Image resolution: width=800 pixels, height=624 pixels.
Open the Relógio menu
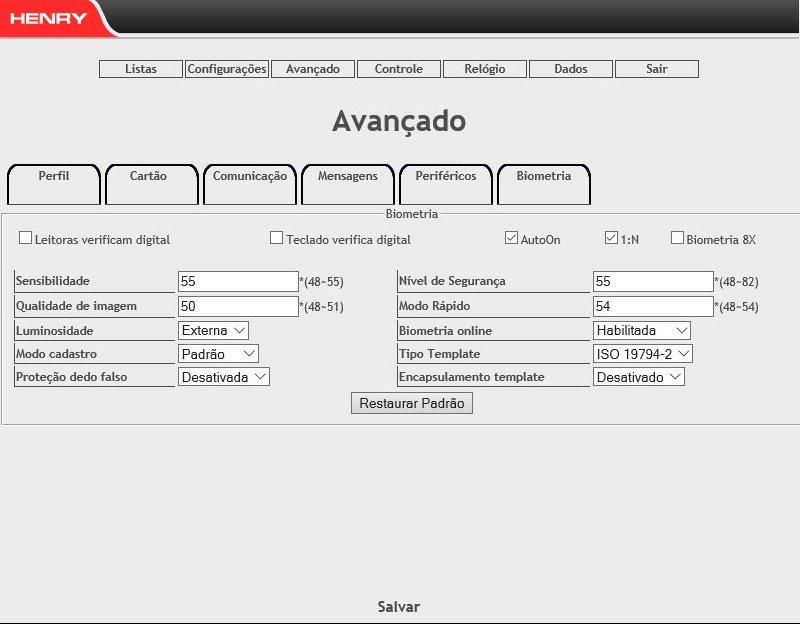pyautogui.click(x=485, y=69)
